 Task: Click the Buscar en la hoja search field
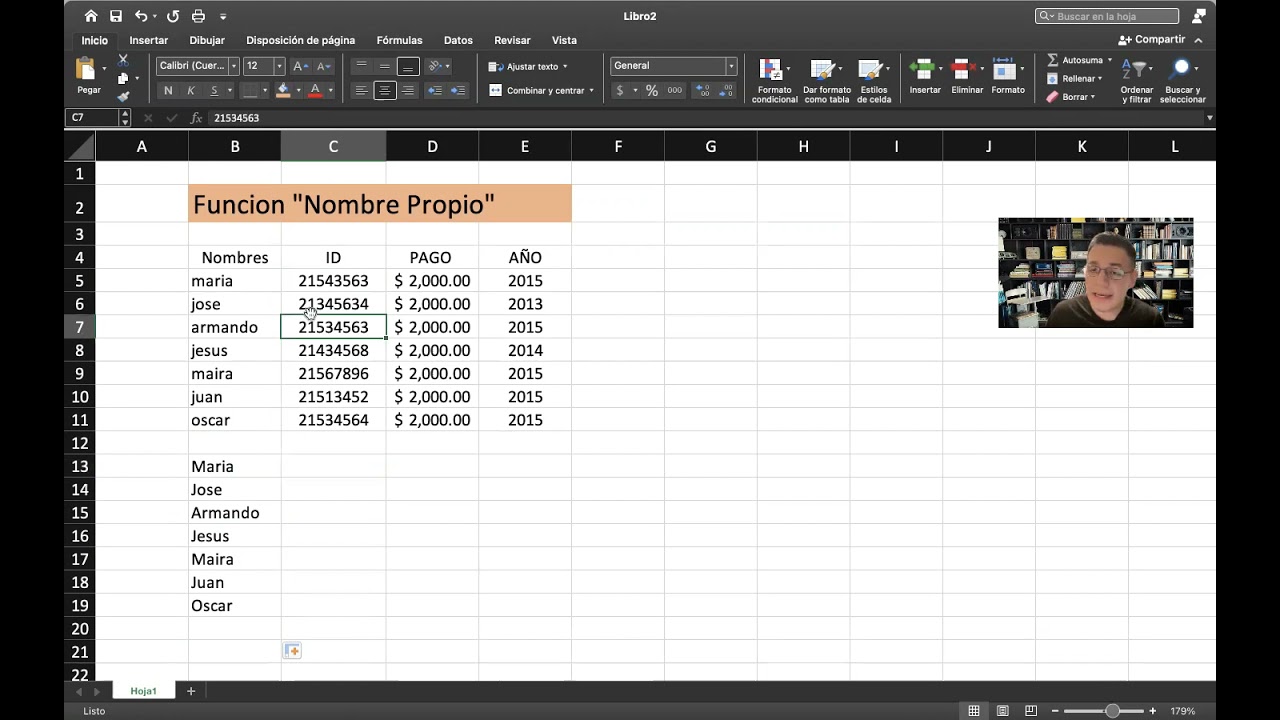[x=1107, y=16]
